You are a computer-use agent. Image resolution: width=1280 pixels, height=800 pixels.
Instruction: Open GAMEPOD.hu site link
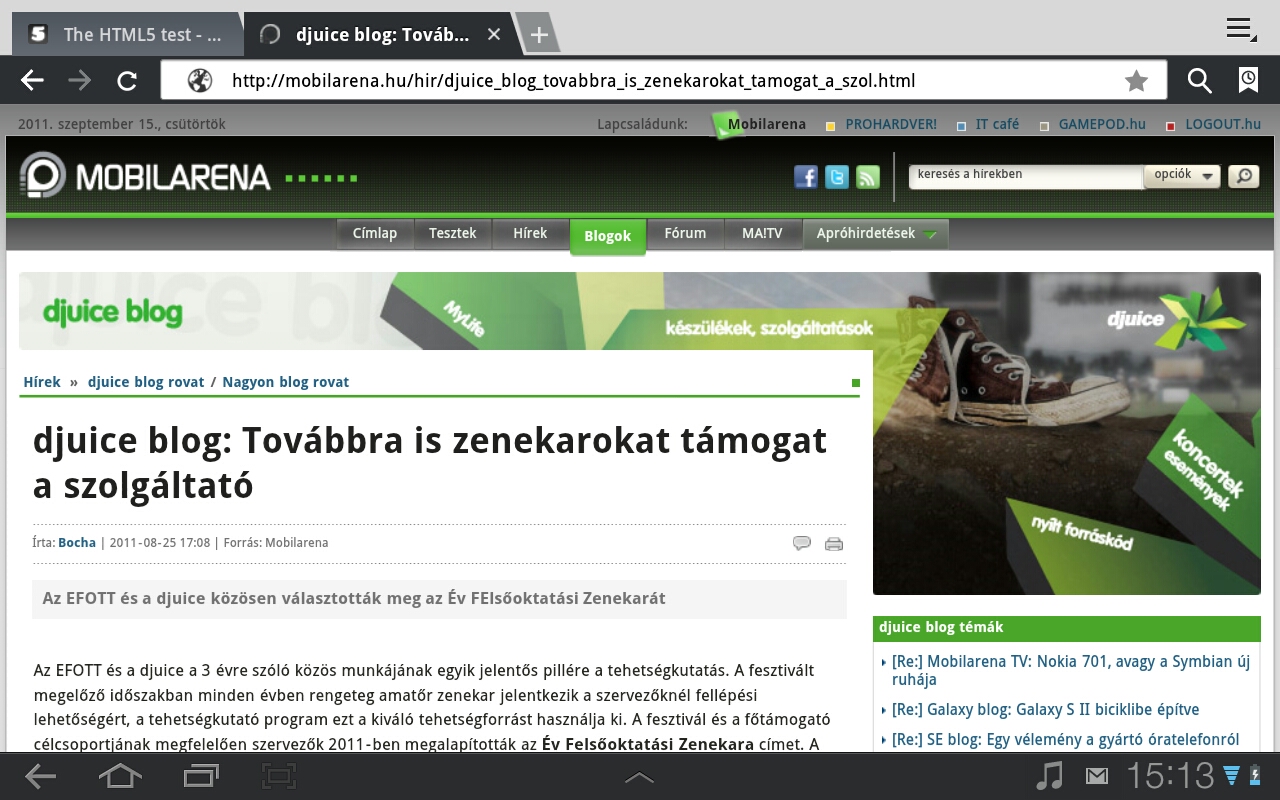click(1102, 125)
